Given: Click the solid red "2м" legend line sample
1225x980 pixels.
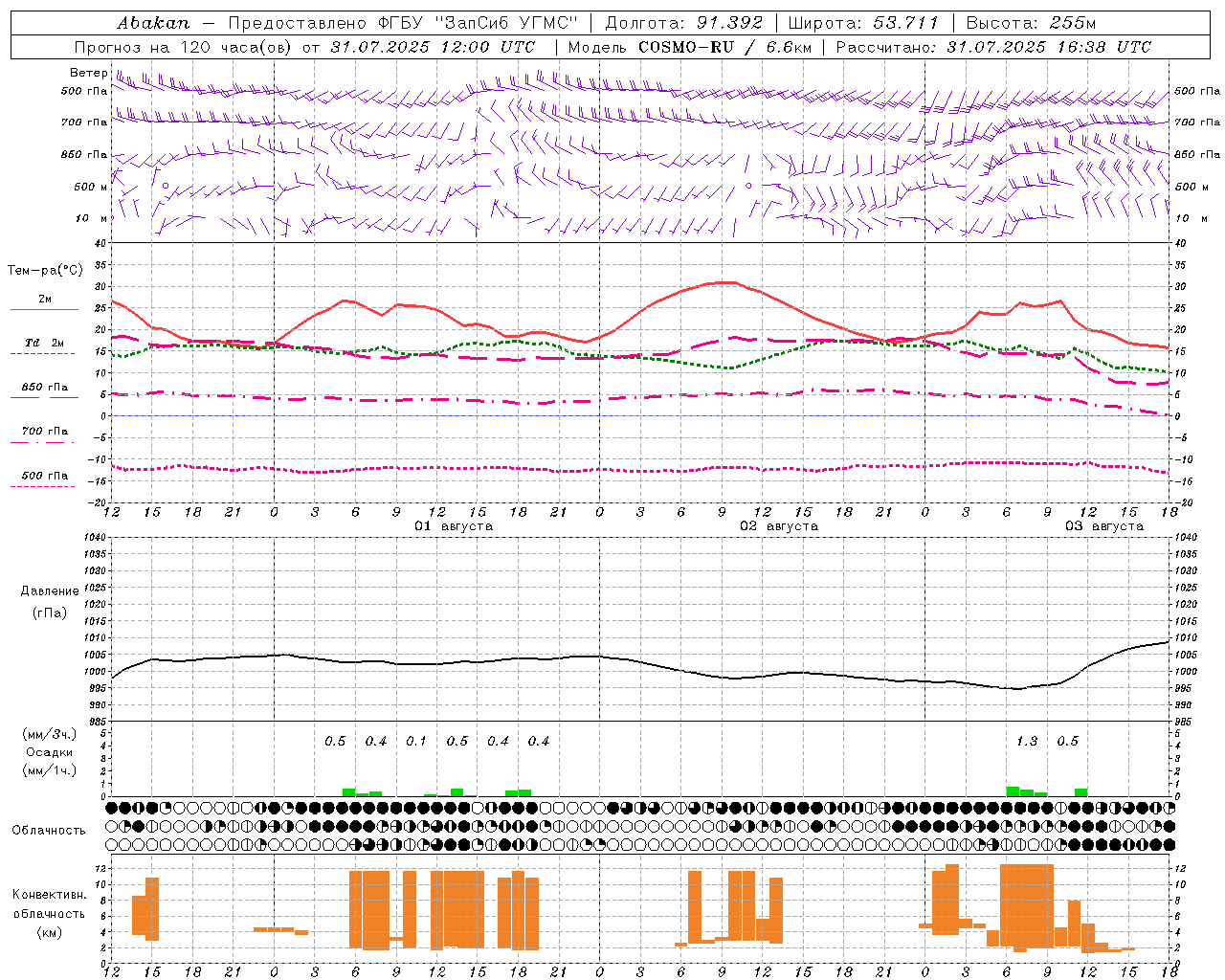Looking at the screenshot, I should pos(44,309).
